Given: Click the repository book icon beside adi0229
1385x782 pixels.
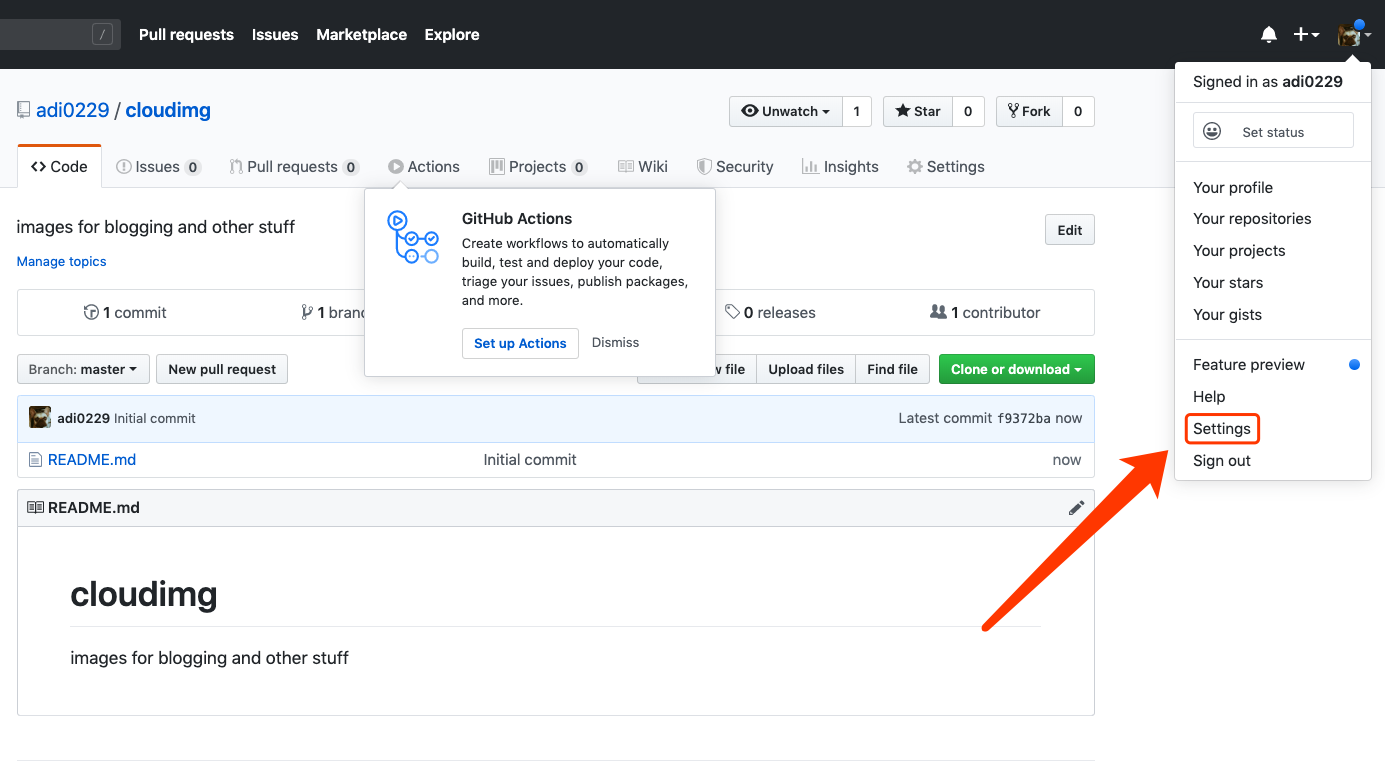Looking at the screenshot, I should click(x=24, y=110).
